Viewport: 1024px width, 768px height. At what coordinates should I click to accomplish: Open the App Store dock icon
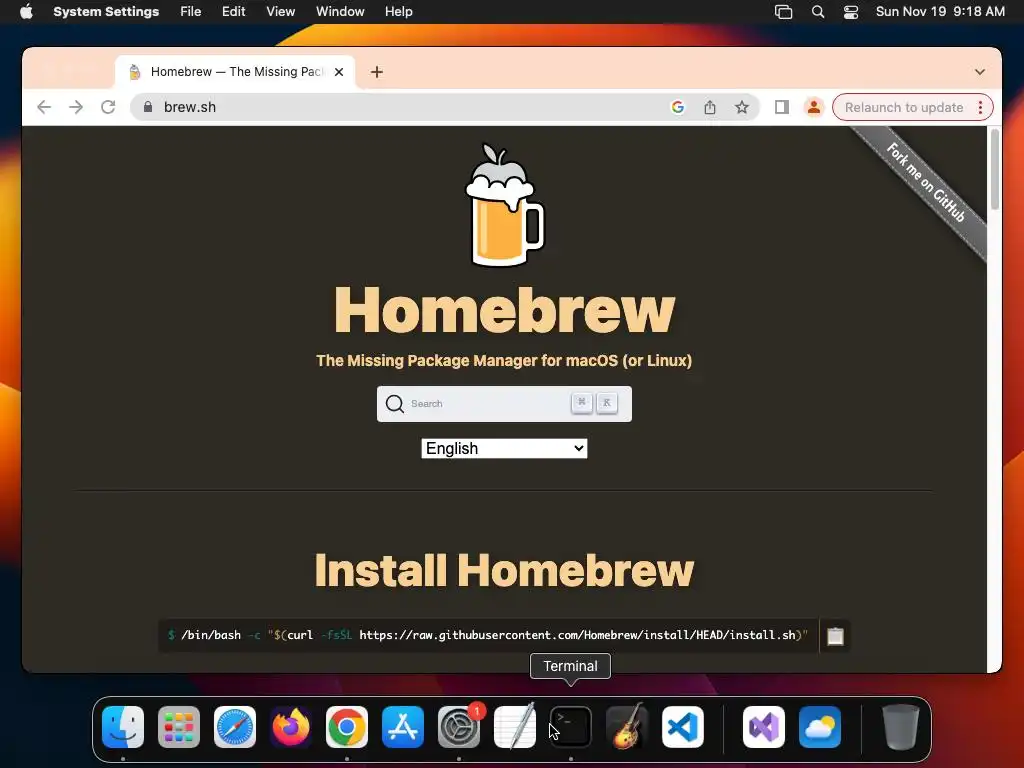[x=403, y=727]
